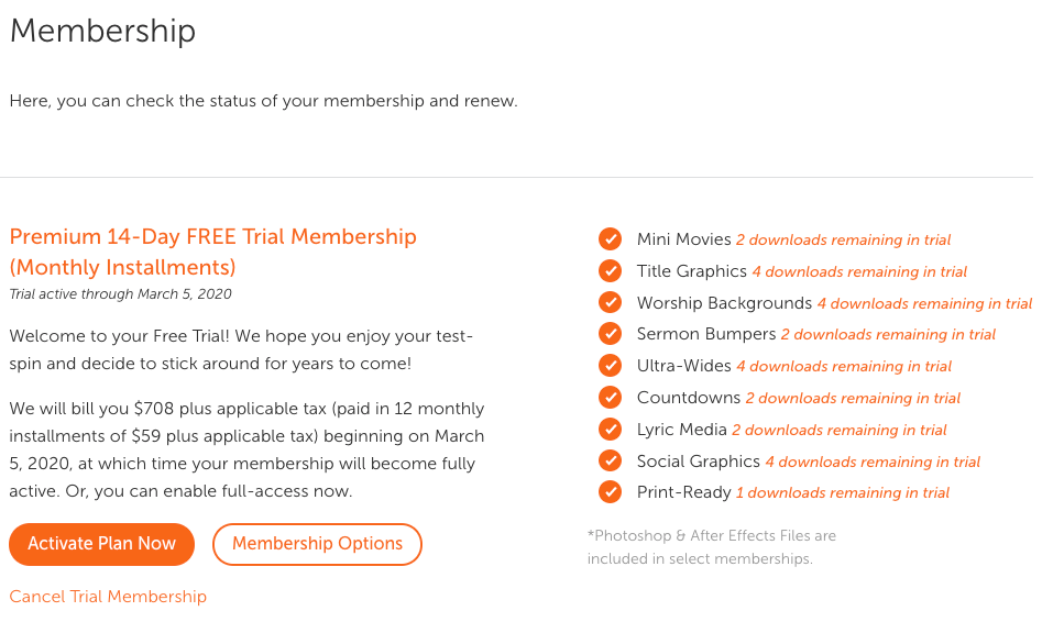
Task: Click the checkmark icon beside Mini Movies
Action: pos(610,239)
